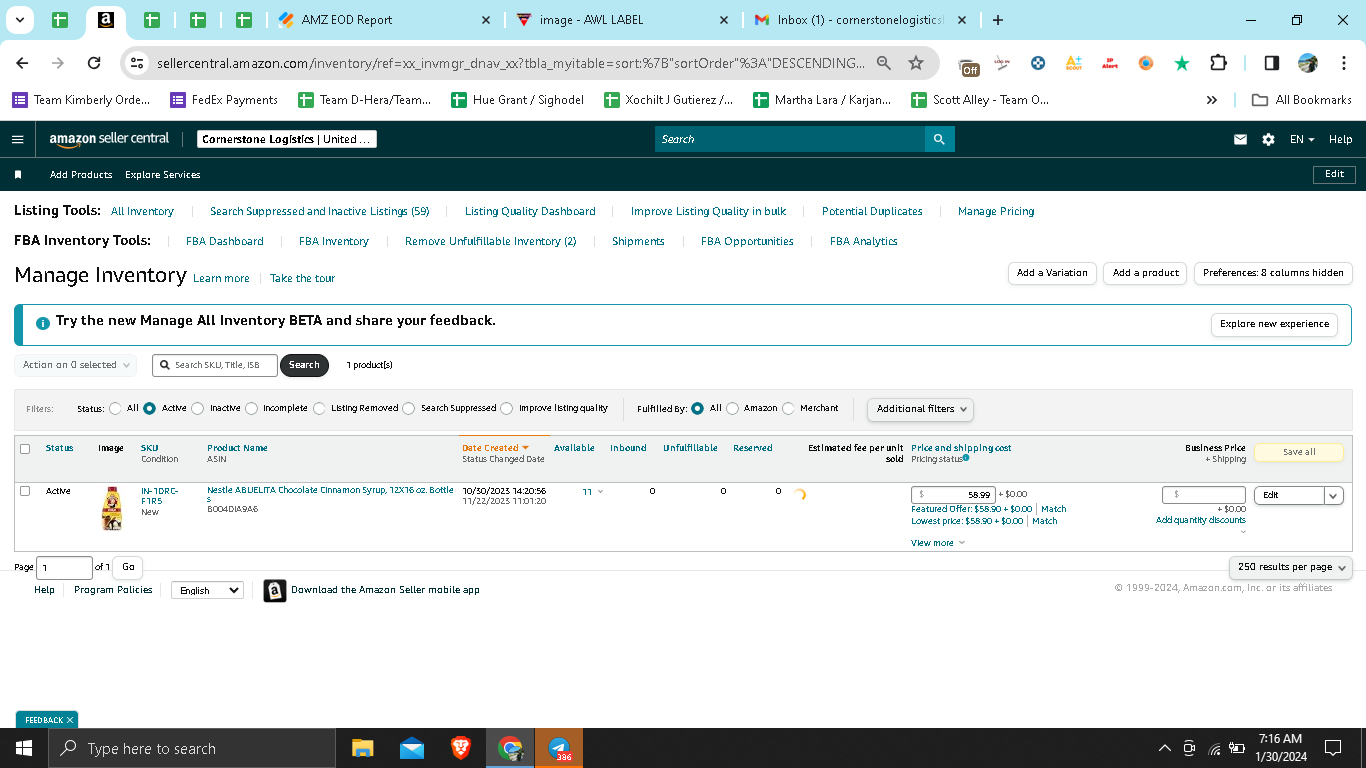This screenshot has height=768, width=1366.
Task: Select the Improve listing quality radio button
Action: coord(507,408)
